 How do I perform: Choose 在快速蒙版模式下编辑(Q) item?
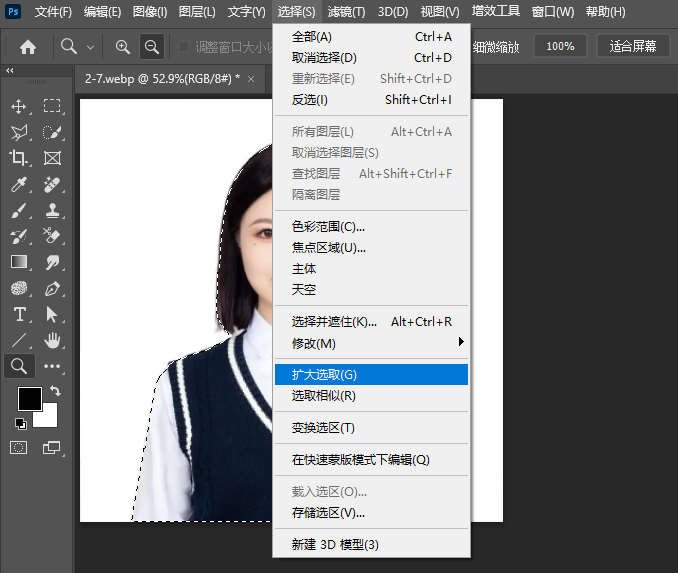click(x=371, y=460)
